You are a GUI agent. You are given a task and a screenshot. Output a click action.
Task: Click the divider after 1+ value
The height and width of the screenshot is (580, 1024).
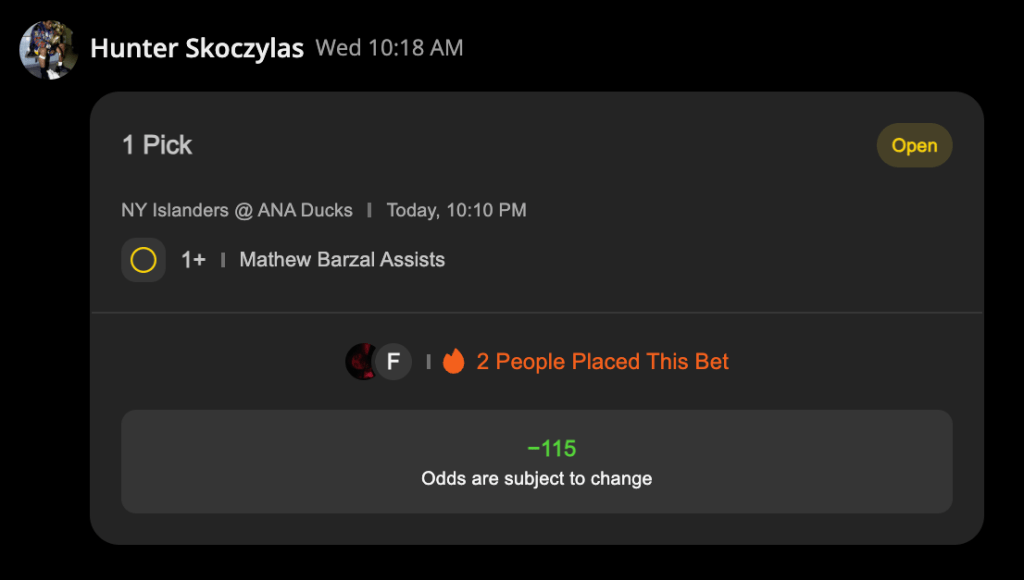(x=223, y=260)
